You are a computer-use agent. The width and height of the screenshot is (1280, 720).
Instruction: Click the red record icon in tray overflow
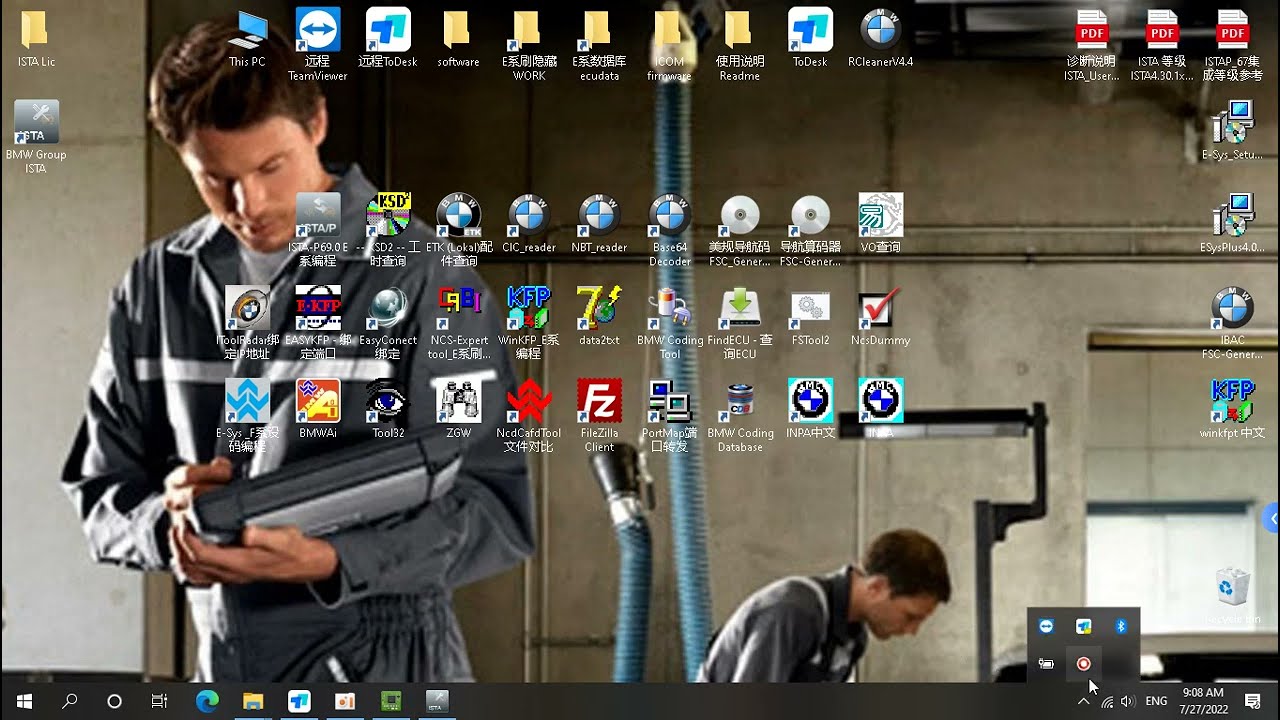pyautogui.click(x=1083, y=663)
